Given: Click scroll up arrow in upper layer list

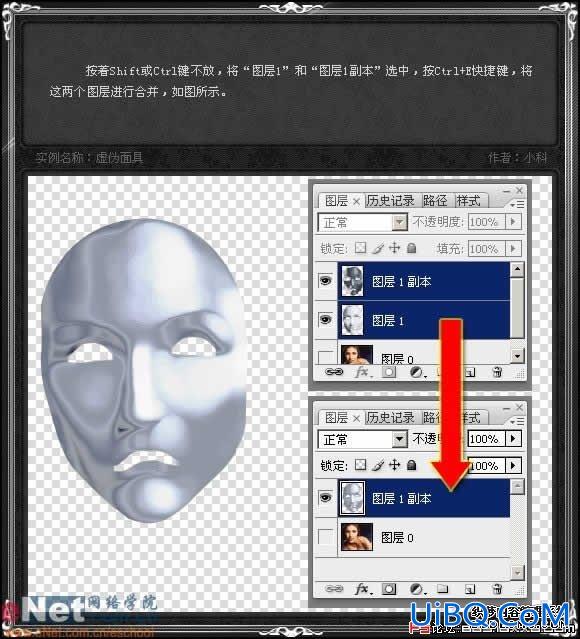Looking at the screenshot, I should (x=517, y=269).
